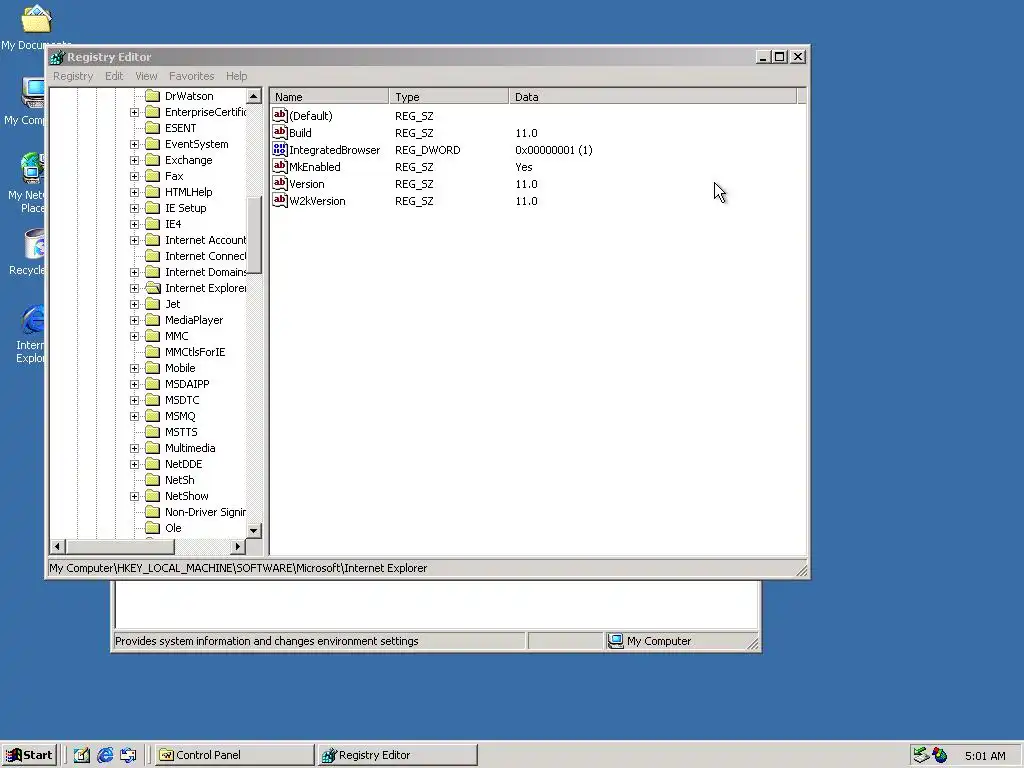Select the ESENT key folder icon
Viewport: 1024px width, 768px height.
click(x=152, y=128)
